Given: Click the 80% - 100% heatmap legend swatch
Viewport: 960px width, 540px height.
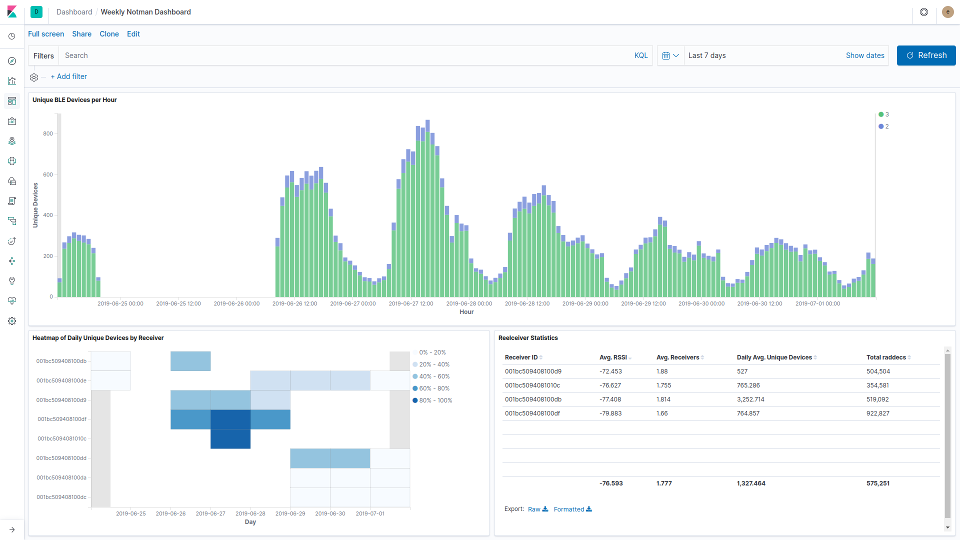Looking at the screenshot, I should [415, 400].
